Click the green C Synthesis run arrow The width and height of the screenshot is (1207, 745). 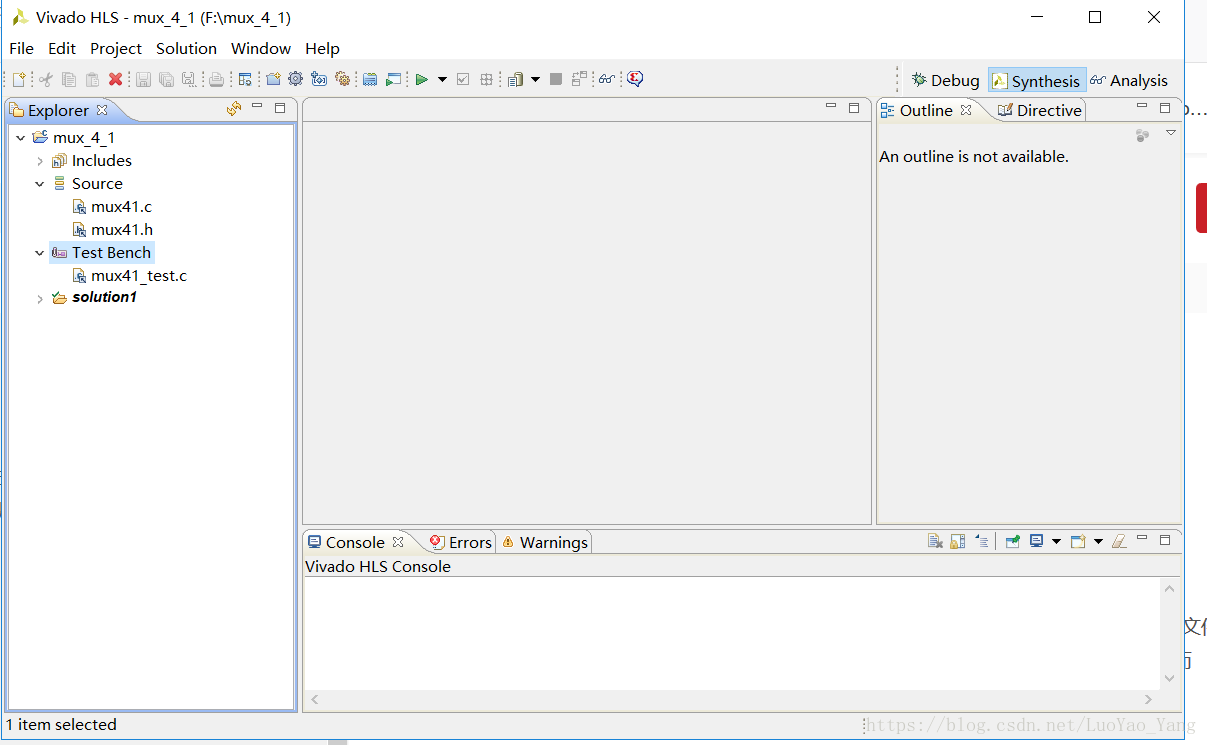pyautogui.click(x=421, y=79)
